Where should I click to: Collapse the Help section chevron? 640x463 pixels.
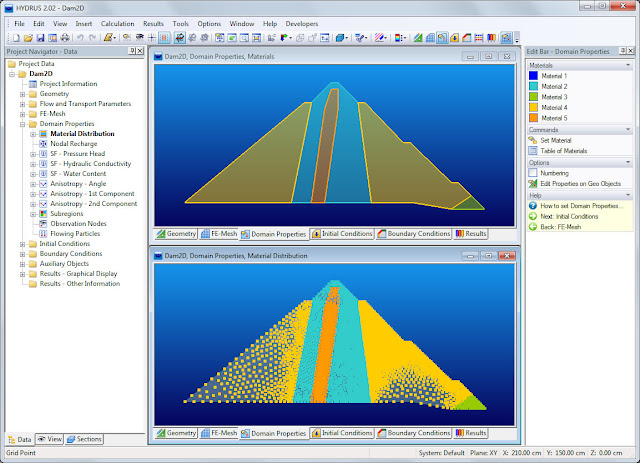tap(628, 195)
